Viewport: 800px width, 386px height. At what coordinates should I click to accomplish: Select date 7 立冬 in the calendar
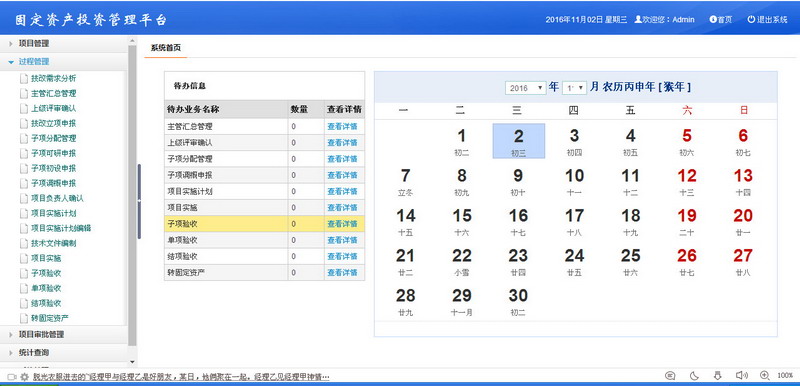tap(406, 181)
